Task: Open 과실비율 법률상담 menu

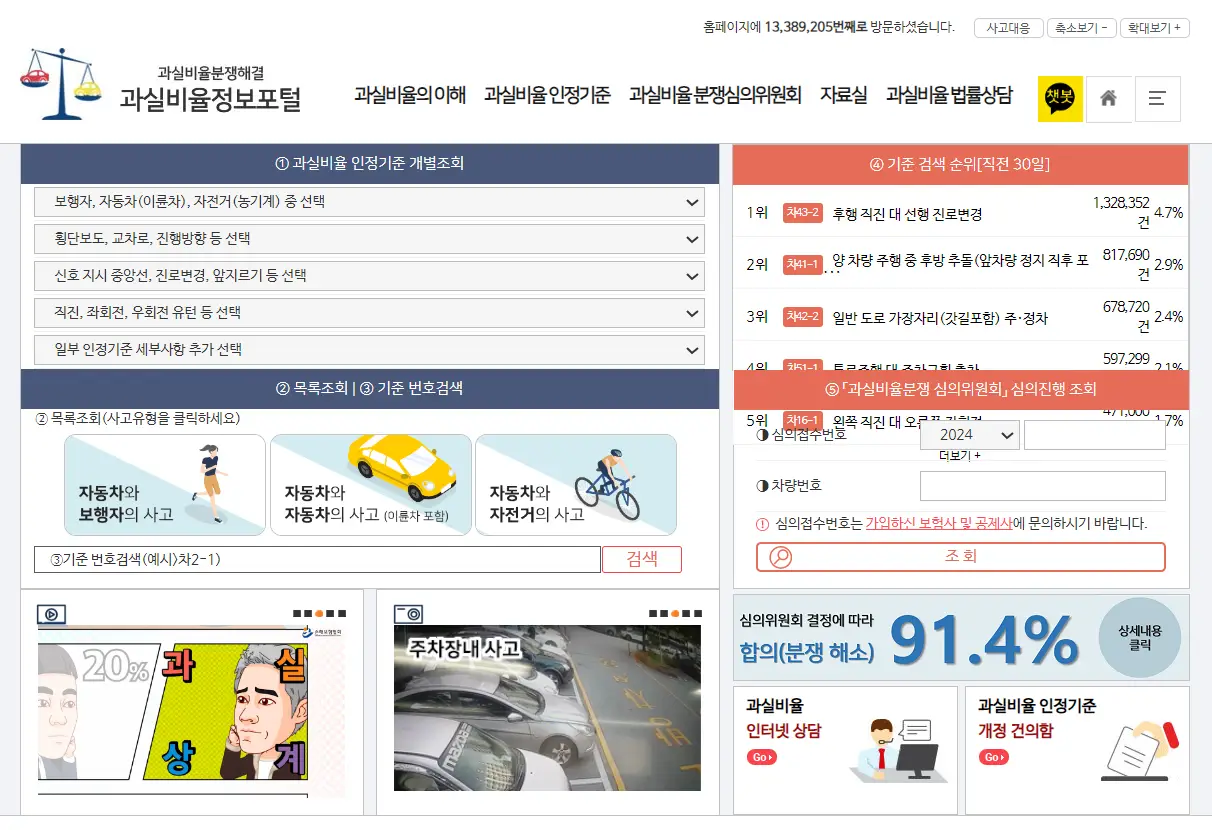Action: pyautogui.click(x=949, y=96)
